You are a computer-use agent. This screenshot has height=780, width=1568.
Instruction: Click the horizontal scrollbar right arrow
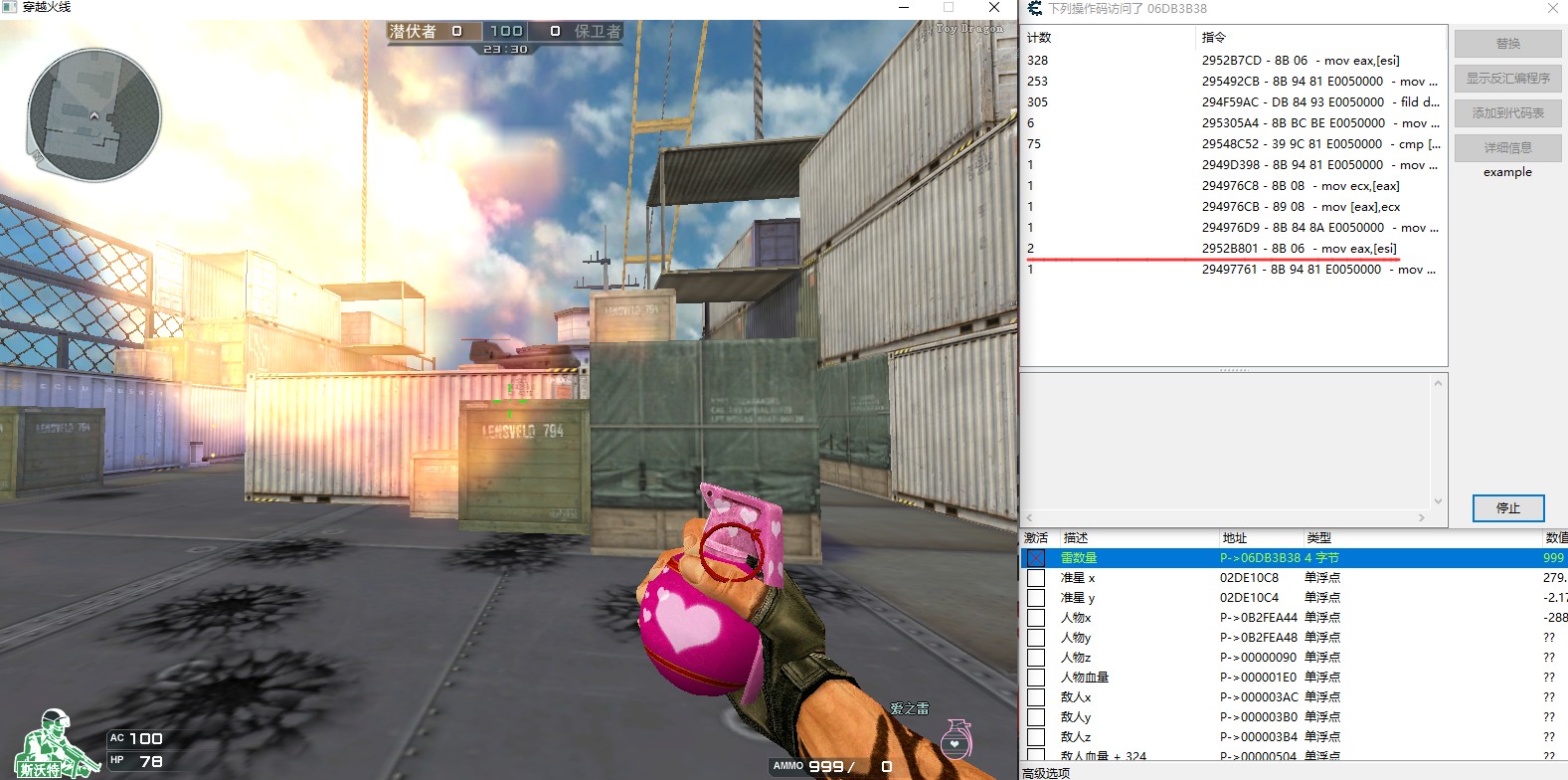[1422, 518]
